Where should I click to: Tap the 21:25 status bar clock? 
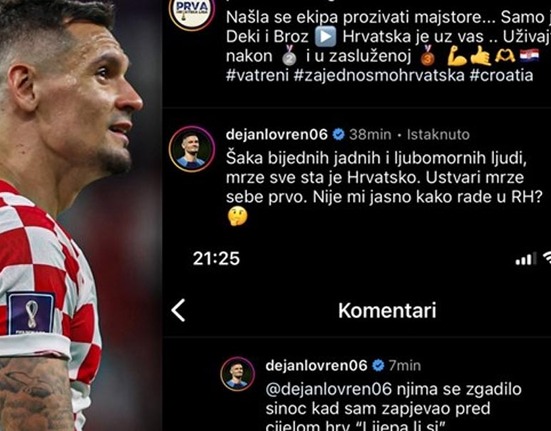pos(216,259)
